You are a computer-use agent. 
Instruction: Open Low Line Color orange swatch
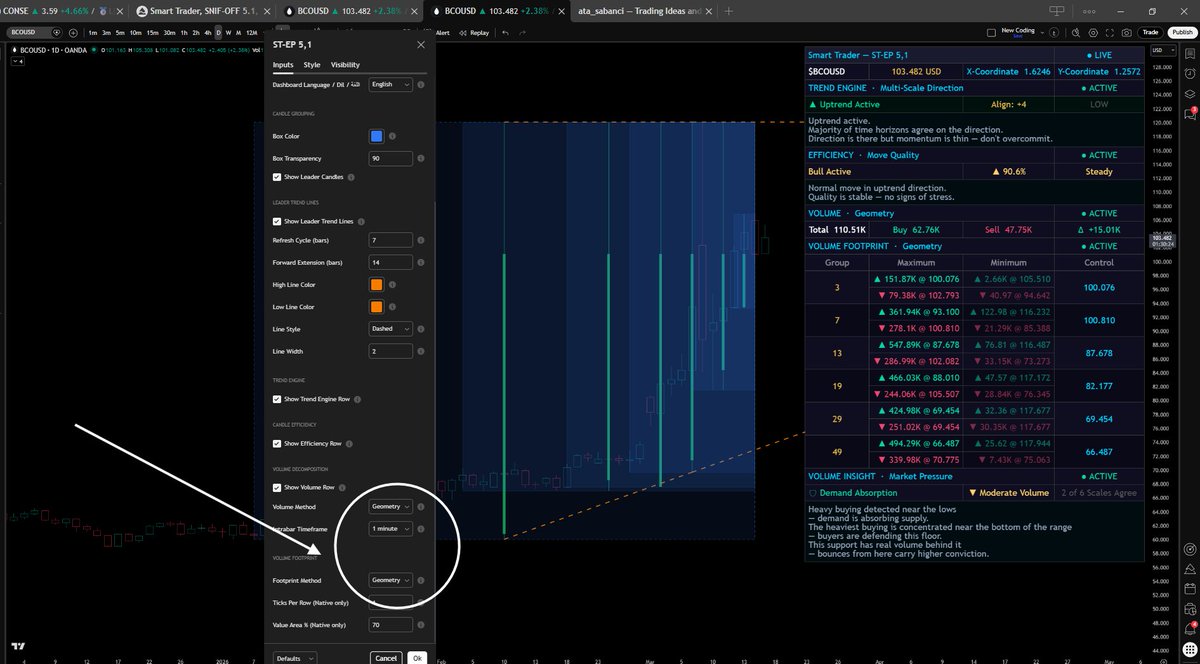click(377, 307)
